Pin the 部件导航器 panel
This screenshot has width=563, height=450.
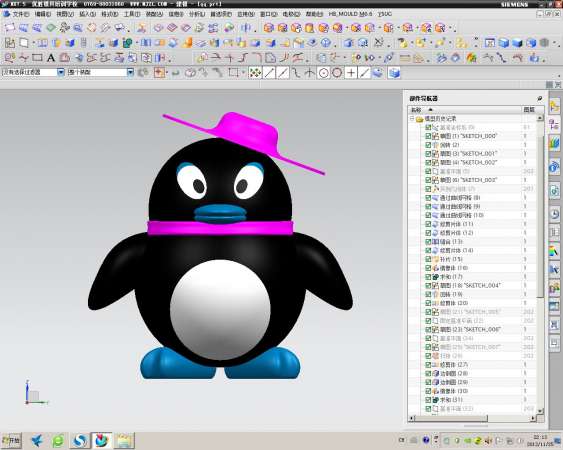coord(540,98)
